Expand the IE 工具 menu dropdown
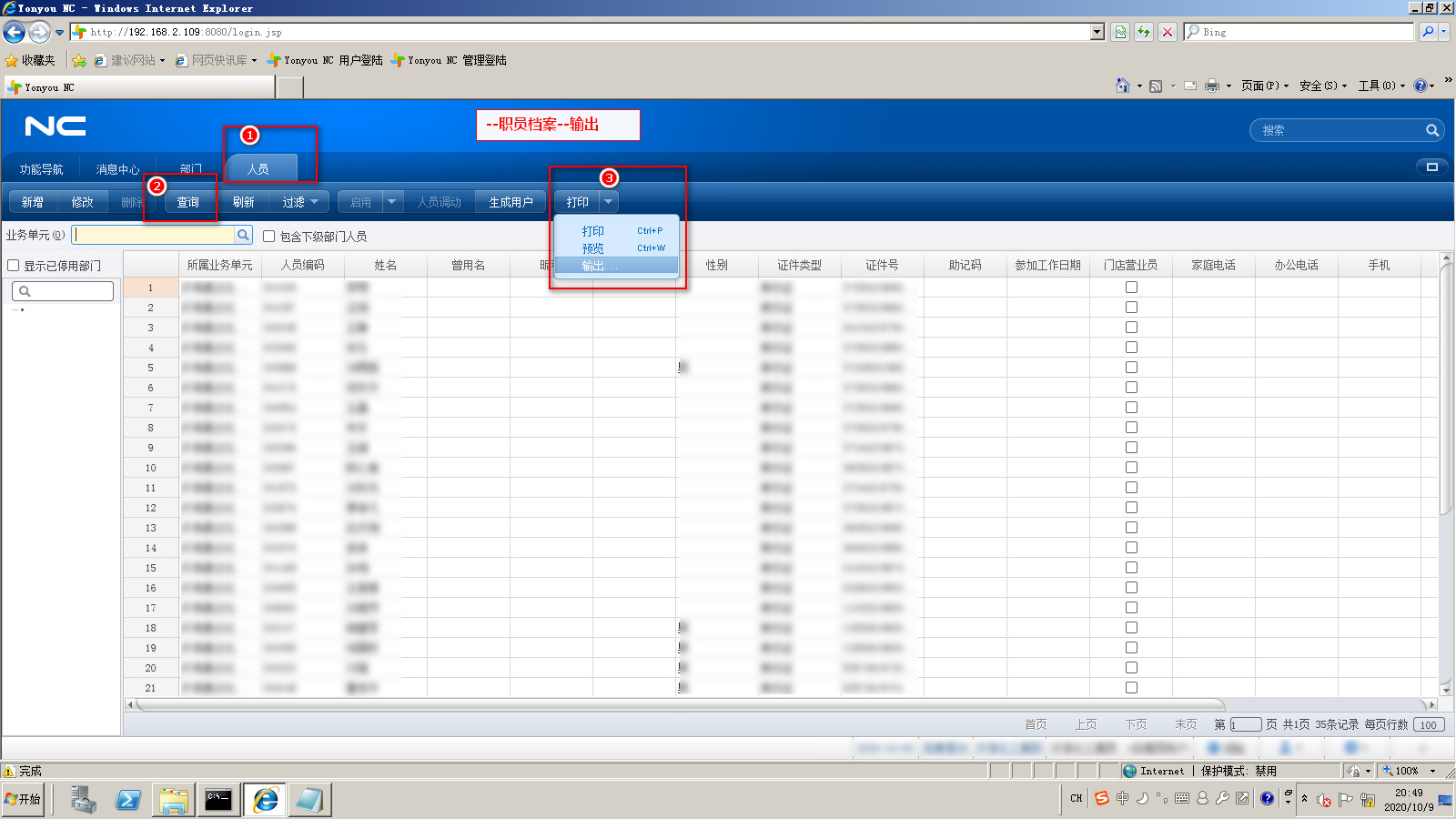 click(x=1381, y=86)
